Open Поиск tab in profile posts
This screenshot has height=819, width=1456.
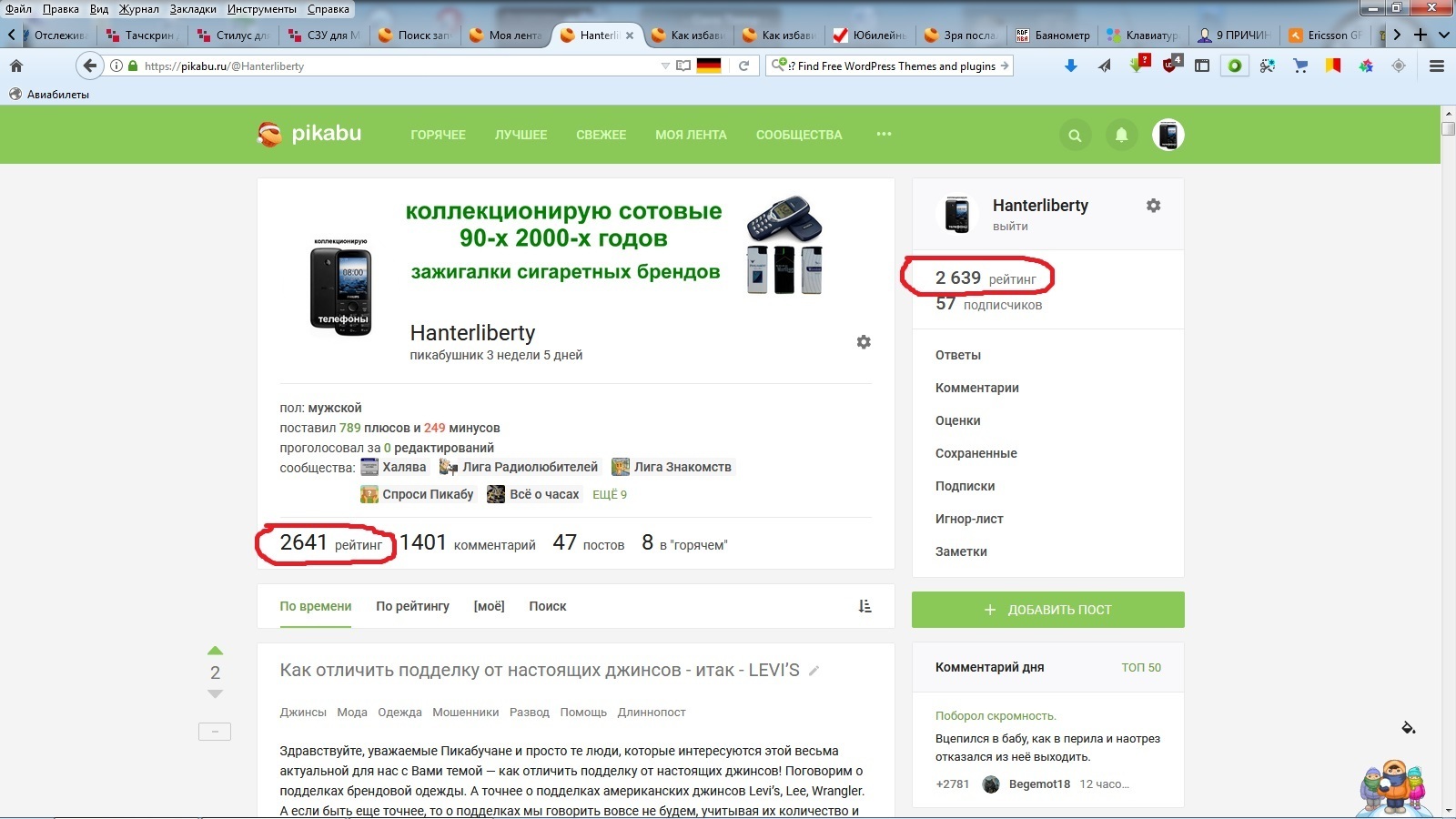click(x=547, y=606)
